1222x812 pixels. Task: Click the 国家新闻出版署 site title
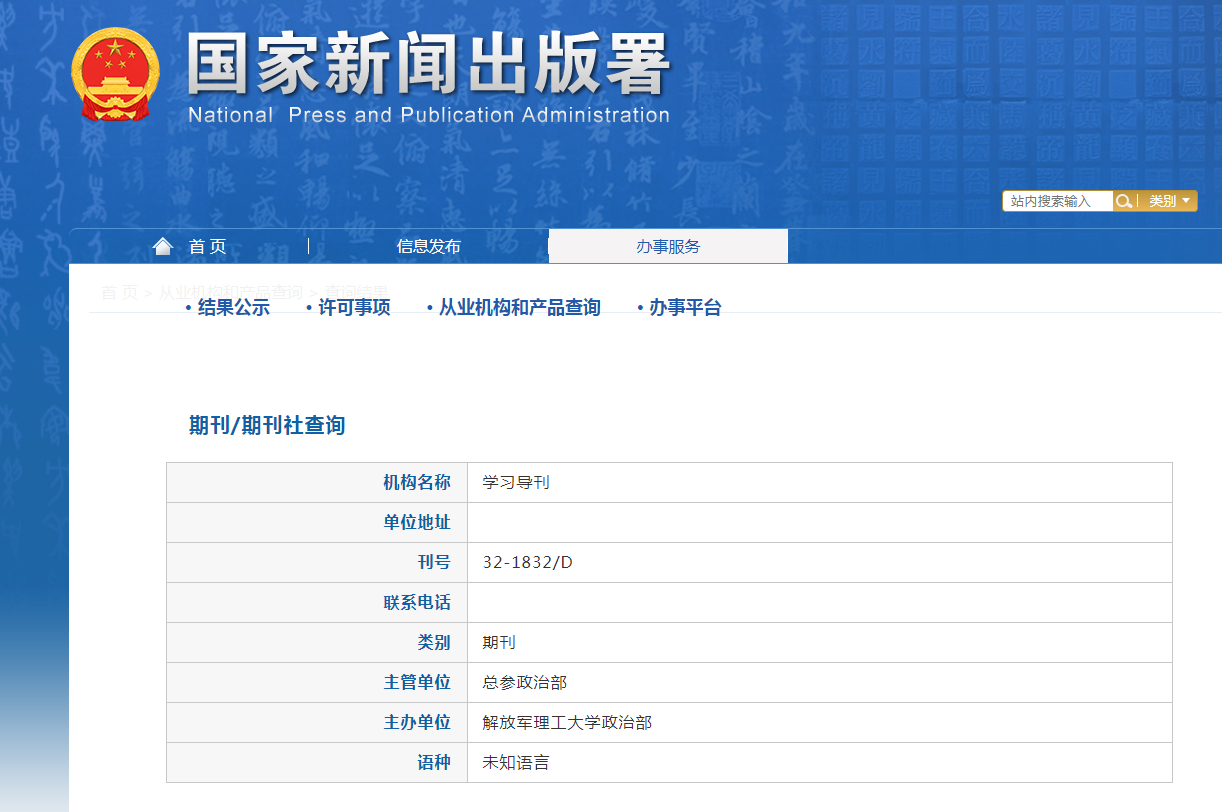pos(429,65)
